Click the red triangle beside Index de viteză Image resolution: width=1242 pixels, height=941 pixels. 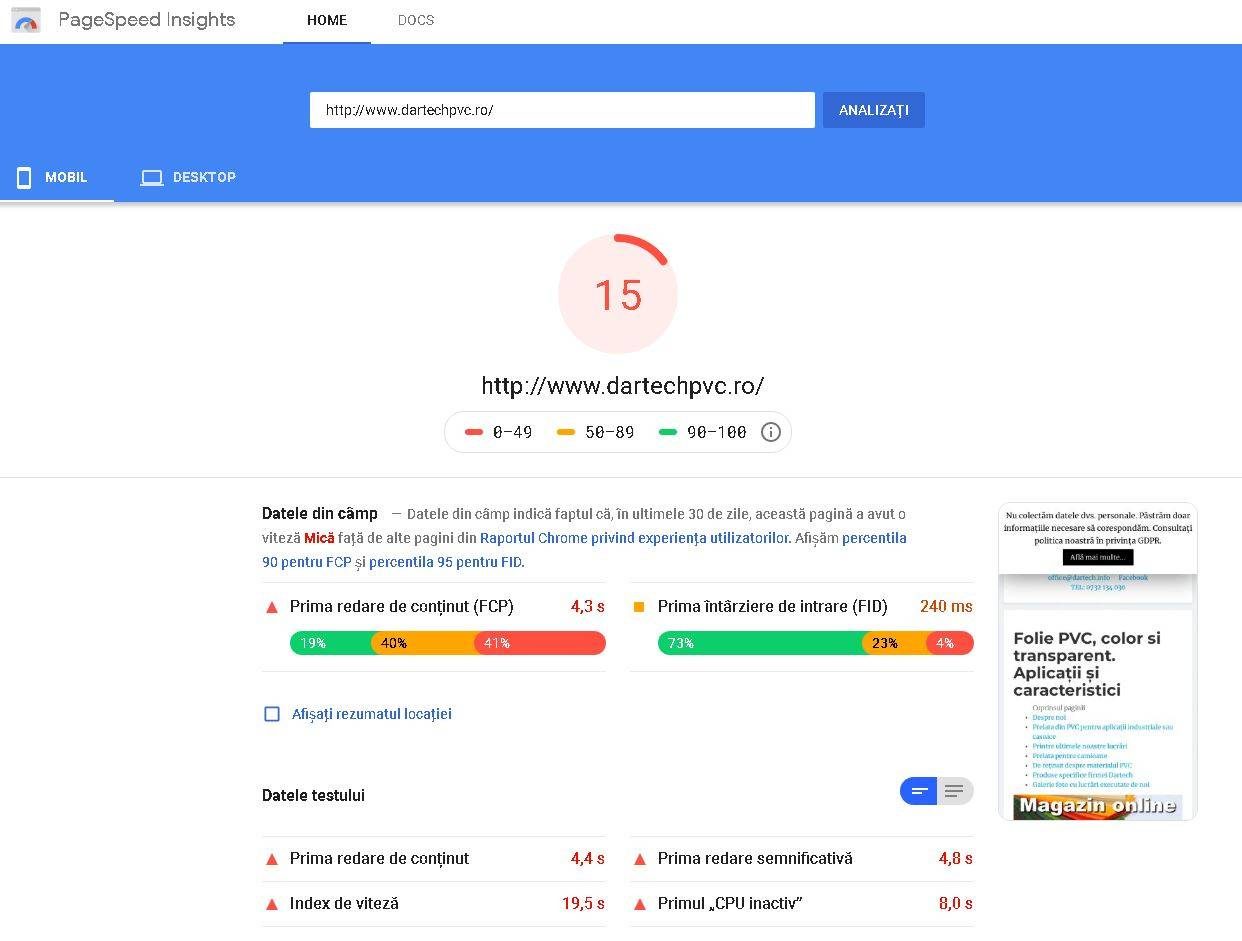(x=271, y=904)
